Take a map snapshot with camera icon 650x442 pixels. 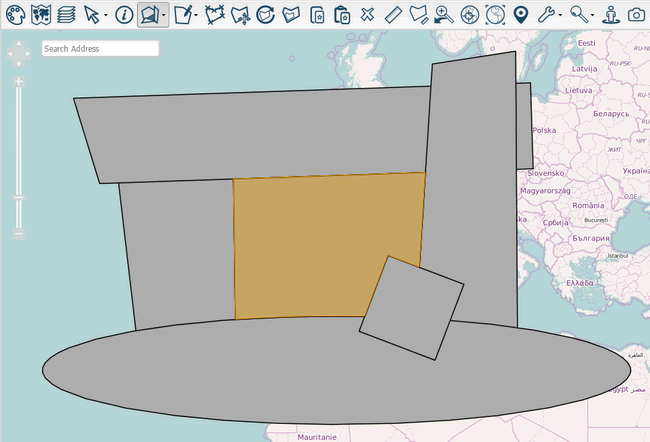coord(637,14)
